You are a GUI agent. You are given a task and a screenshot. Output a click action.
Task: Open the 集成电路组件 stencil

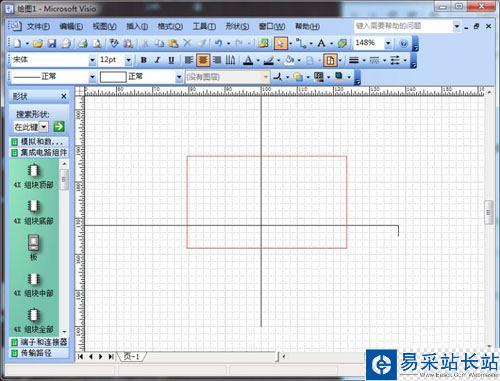(39, 153)
